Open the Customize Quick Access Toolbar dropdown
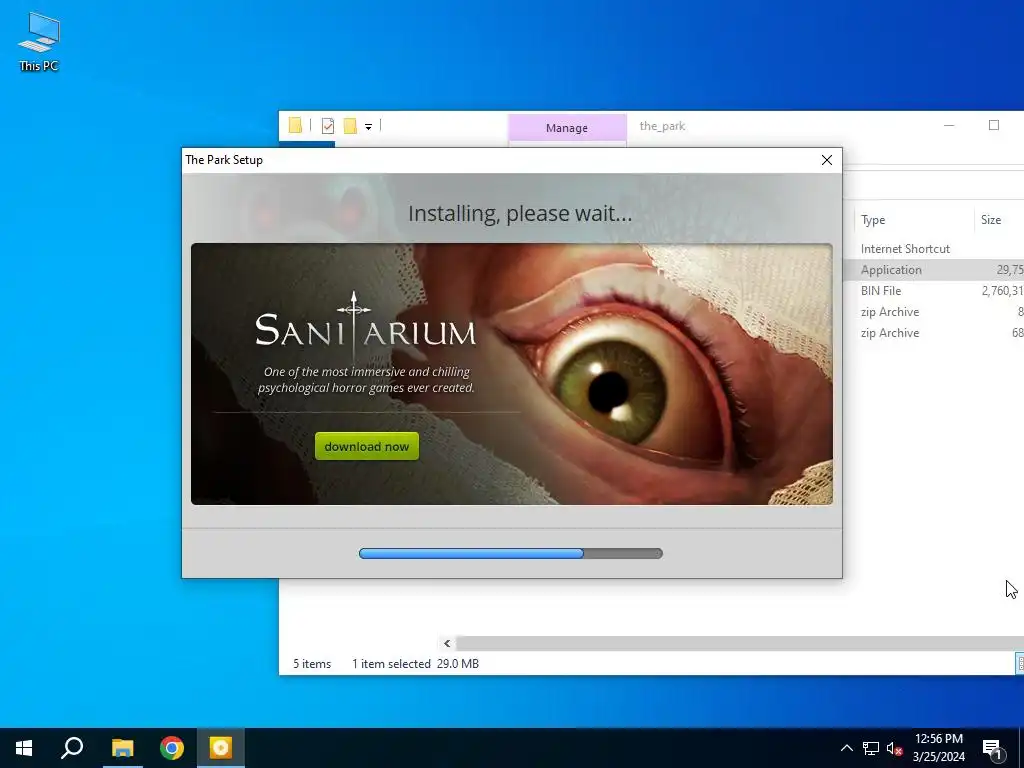 coord(368,127)
